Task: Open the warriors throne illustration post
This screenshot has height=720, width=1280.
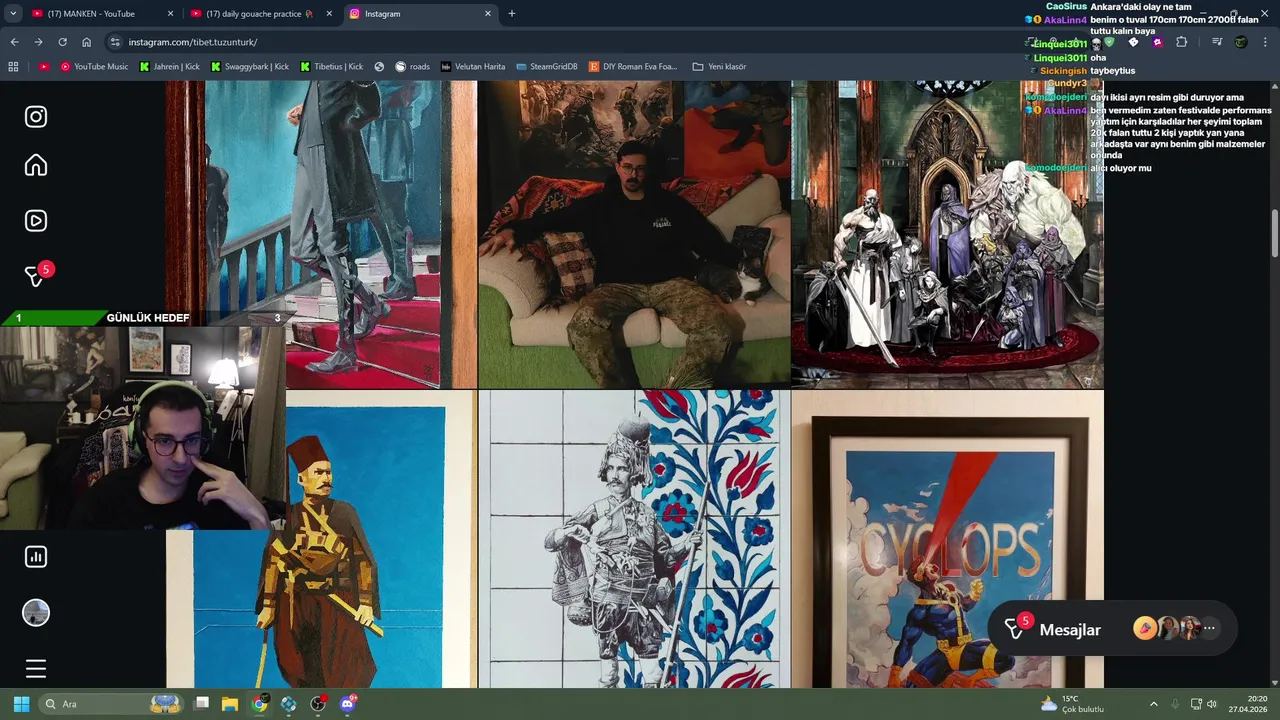Action: point(948,234)
